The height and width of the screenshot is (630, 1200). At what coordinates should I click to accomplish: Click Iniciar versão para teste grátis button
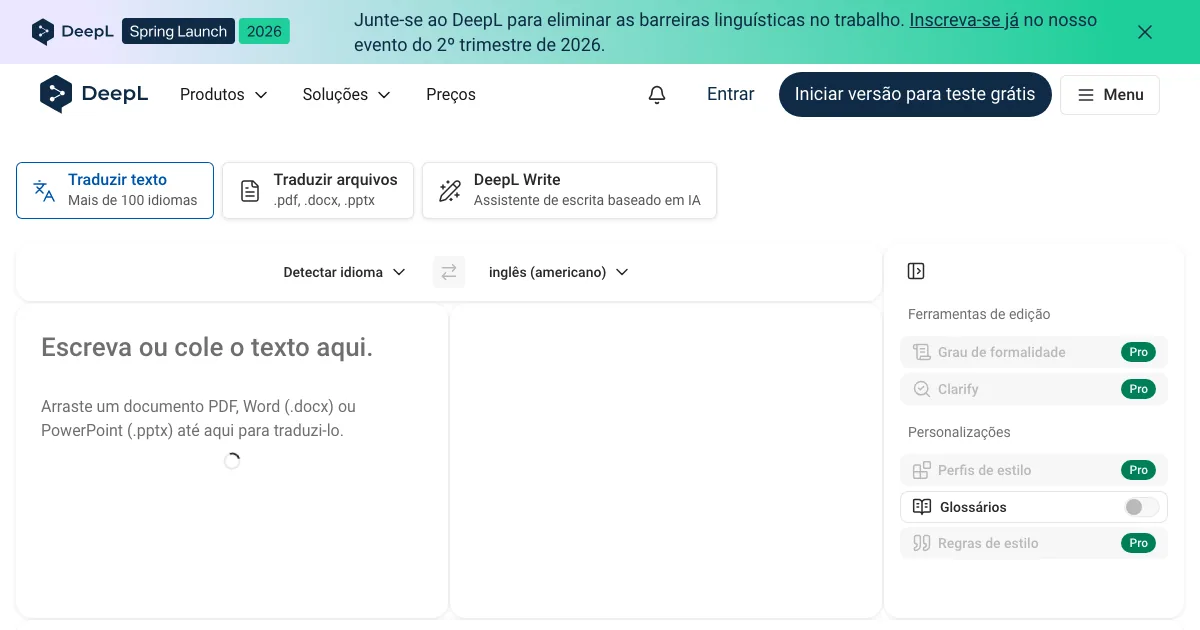tap(914, 94)
